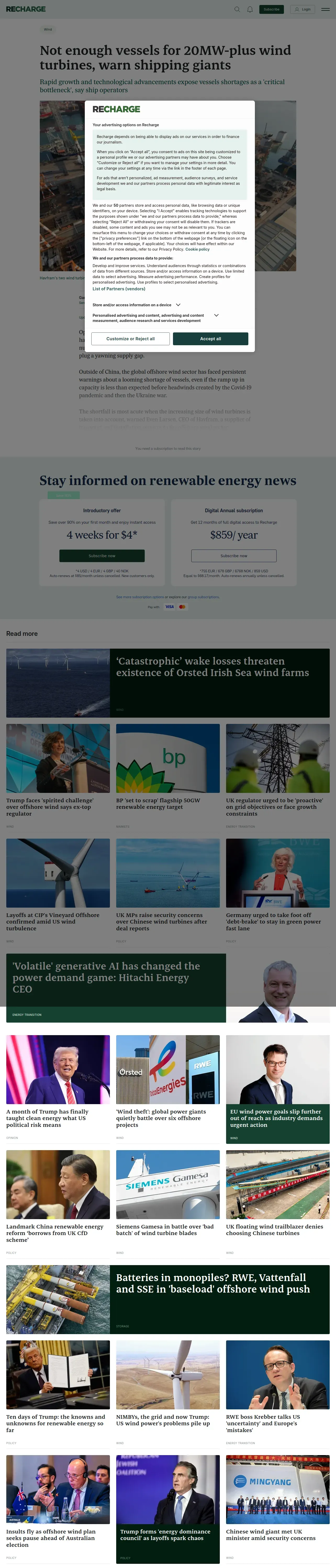Open 'Ten days of Trump' article
Image resolution: width=336 pixels, height=1568 pixels.
pyautogui.click(x=55, y=1423)
